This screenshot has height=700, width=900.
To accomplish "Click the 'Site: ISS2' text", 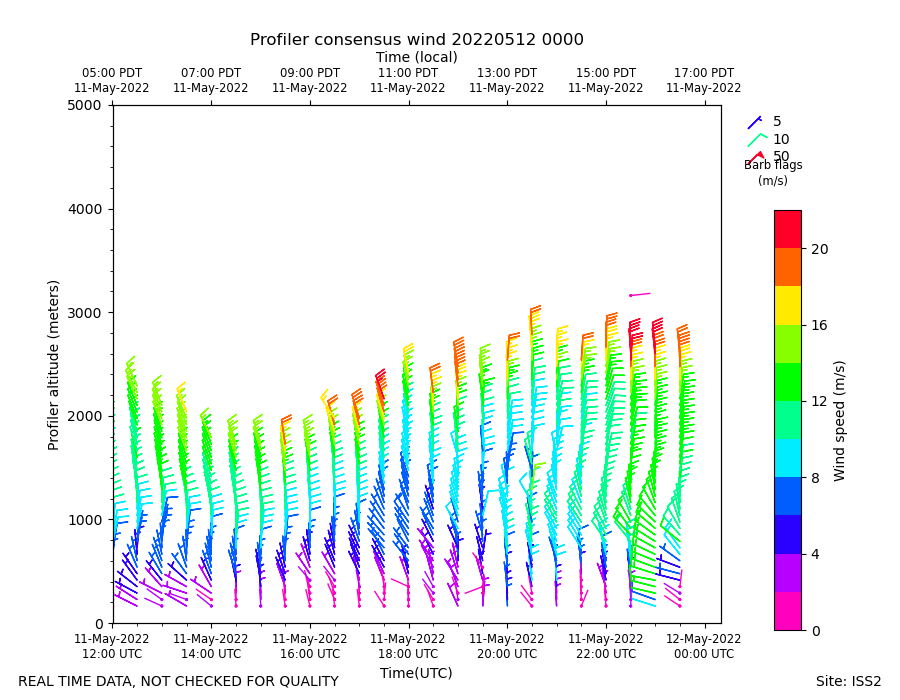I will [848, 681].
